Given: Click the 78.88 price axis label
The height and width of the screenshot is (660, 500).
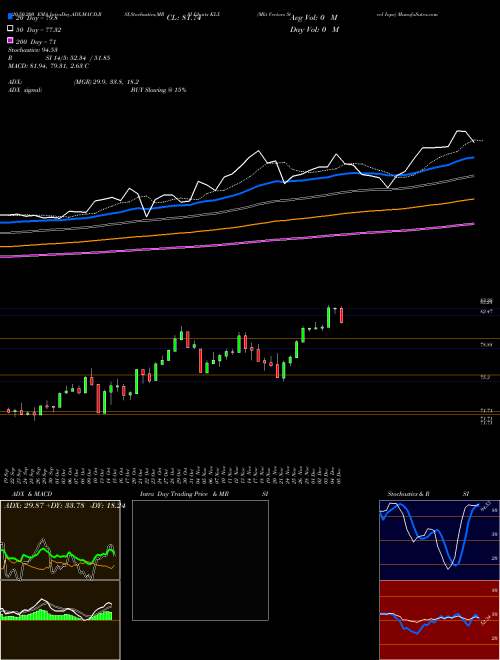Looking at the screenshot, I should click(486, 345).
